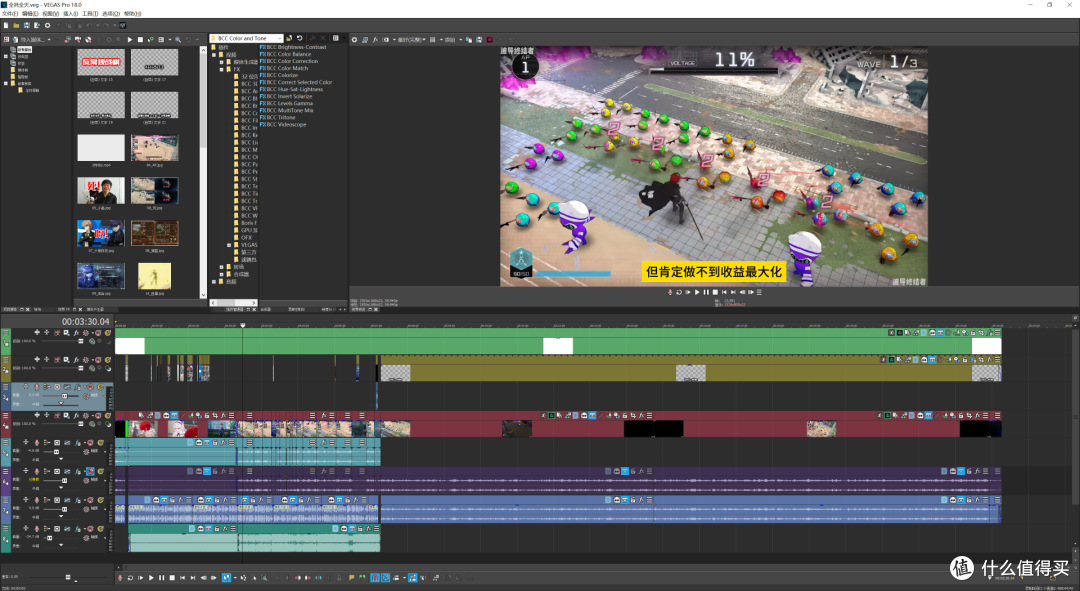Jump to start in the preview transport
The width and height of the screenshot is (1080, 591).
point(724,292)
